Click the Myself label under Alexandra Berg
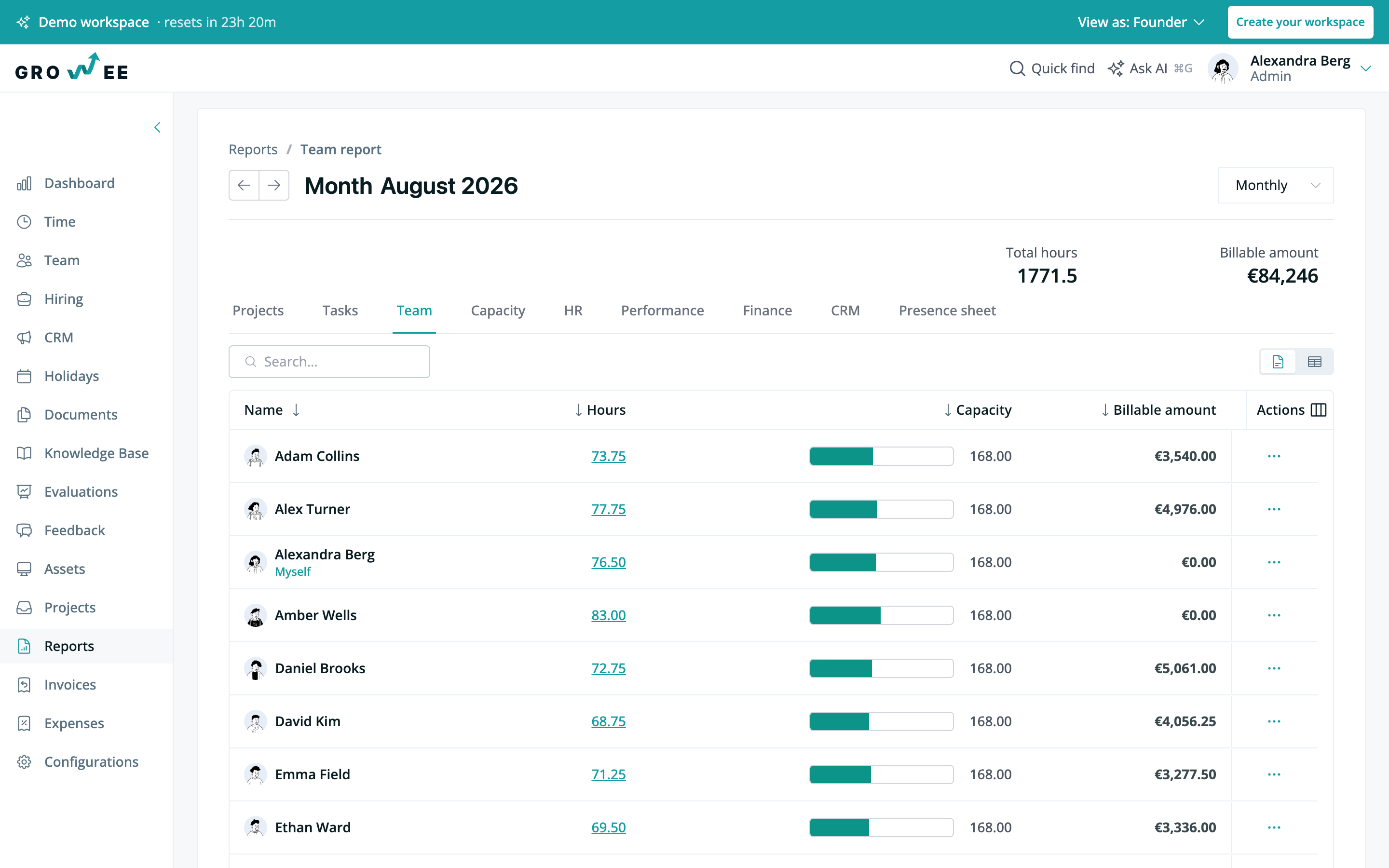Viewport: 1389px width, 868px height. pyautogui.click(x=293, y=572)
